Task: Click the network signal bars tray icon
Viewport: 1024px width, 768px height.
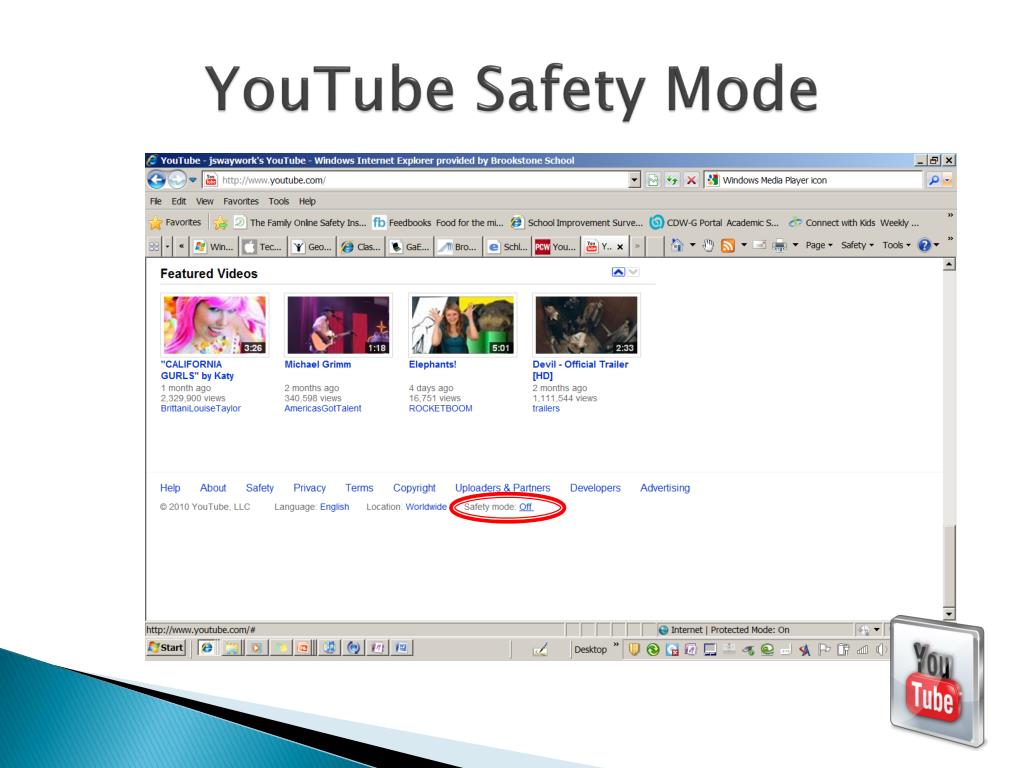Action: coord(862,649)
